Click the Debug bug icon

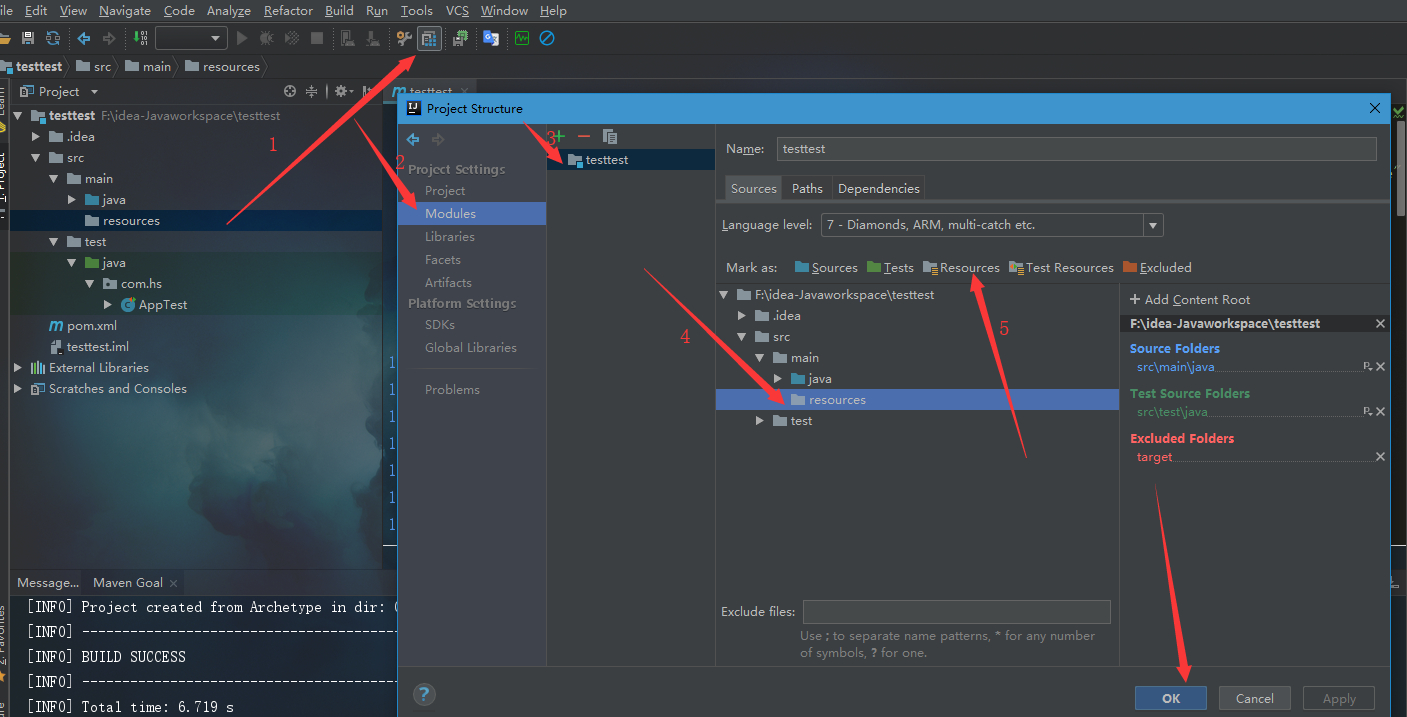pyautogui.click(x=266, y=38)
